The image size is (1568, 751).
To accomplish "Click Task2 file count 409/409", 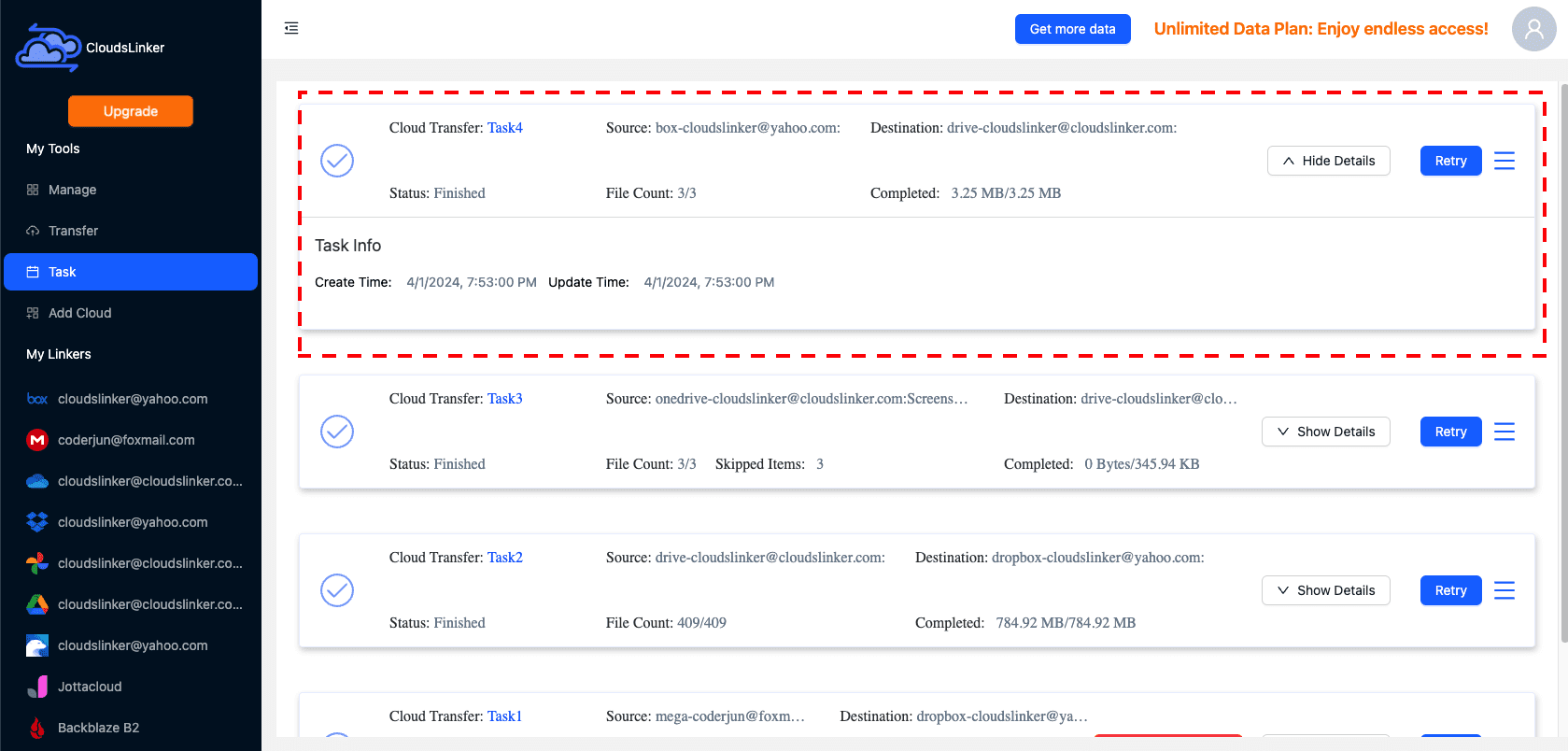I will 701,623.
